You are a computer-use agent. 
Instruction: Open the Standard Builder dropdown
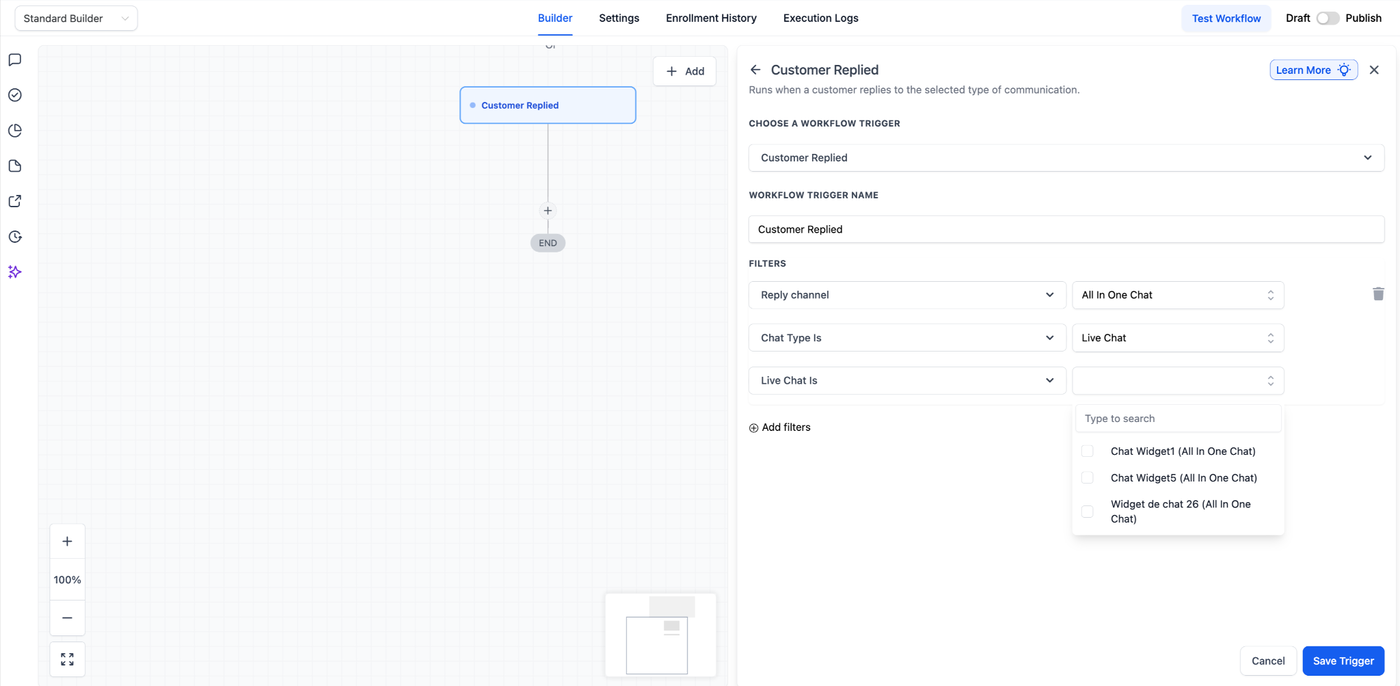click(x=76, y=18)
